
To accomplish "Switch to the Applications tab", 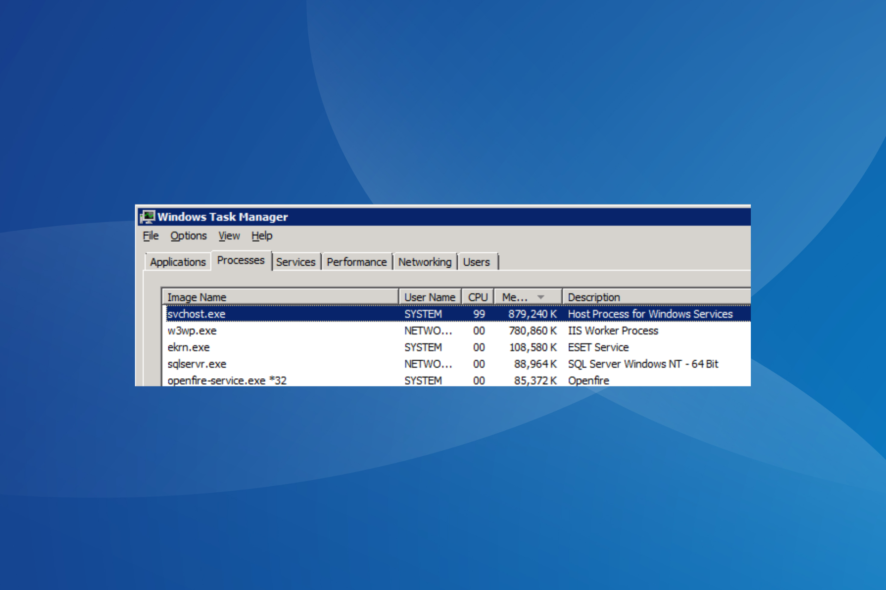I will [x=177, y=262].
